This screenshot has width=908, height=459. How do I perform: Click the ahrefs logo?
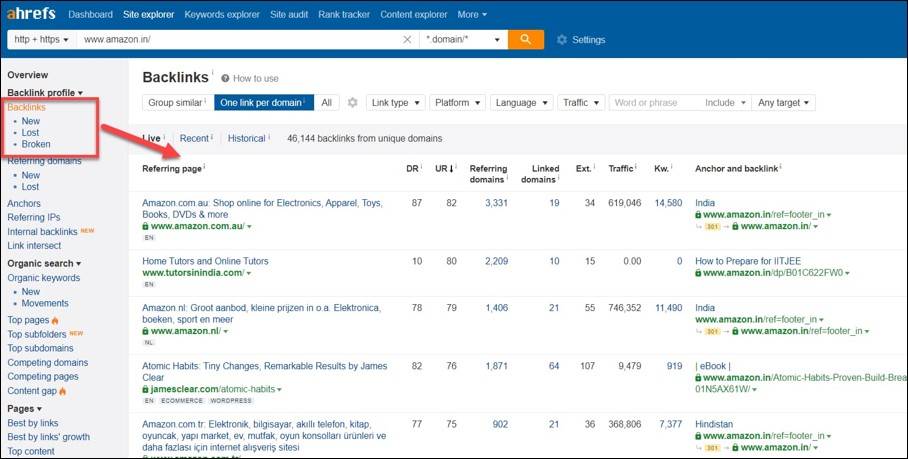[31, 14]
